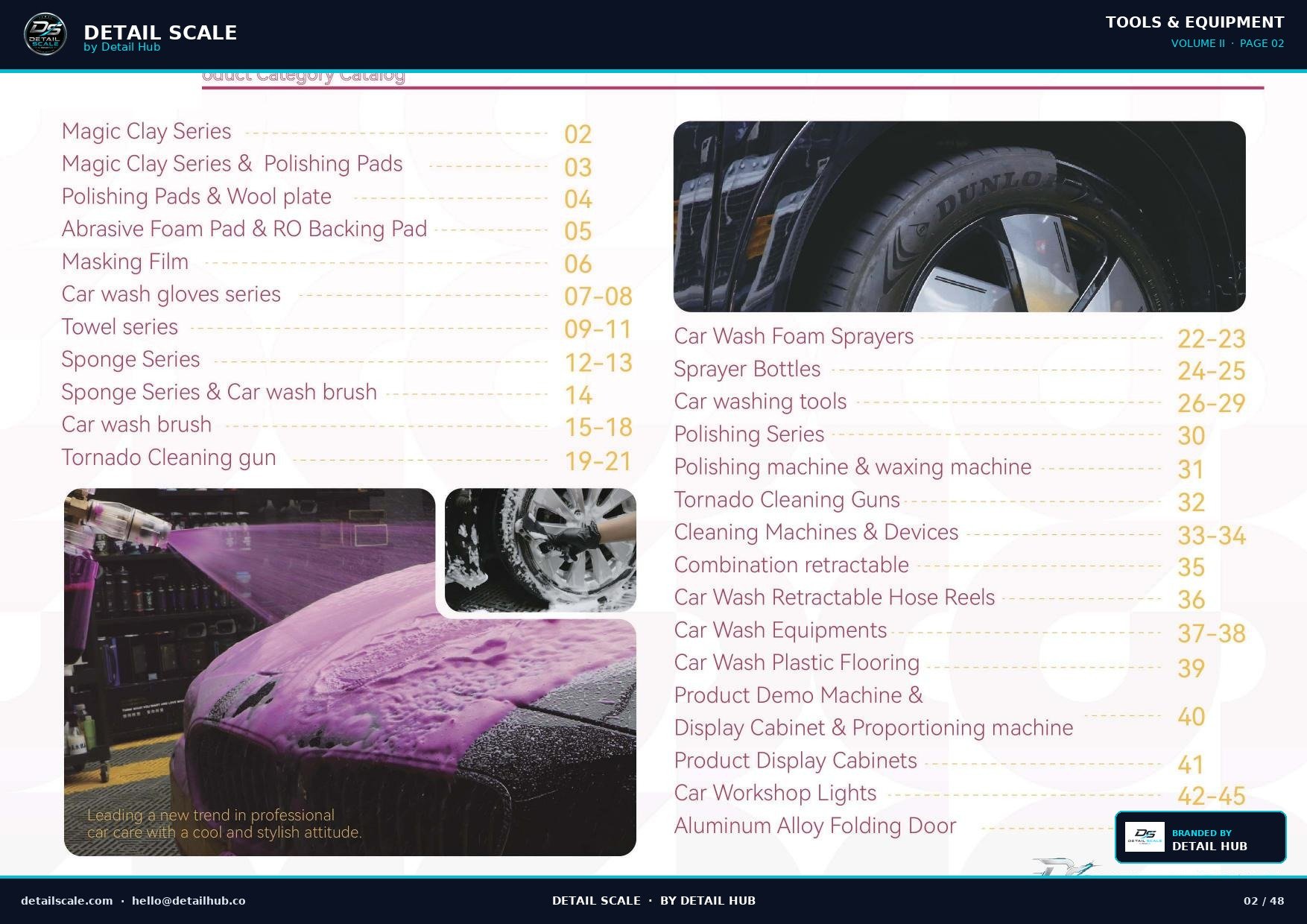Click page number 19-21

pyautogui.click(x=598, y=461)
